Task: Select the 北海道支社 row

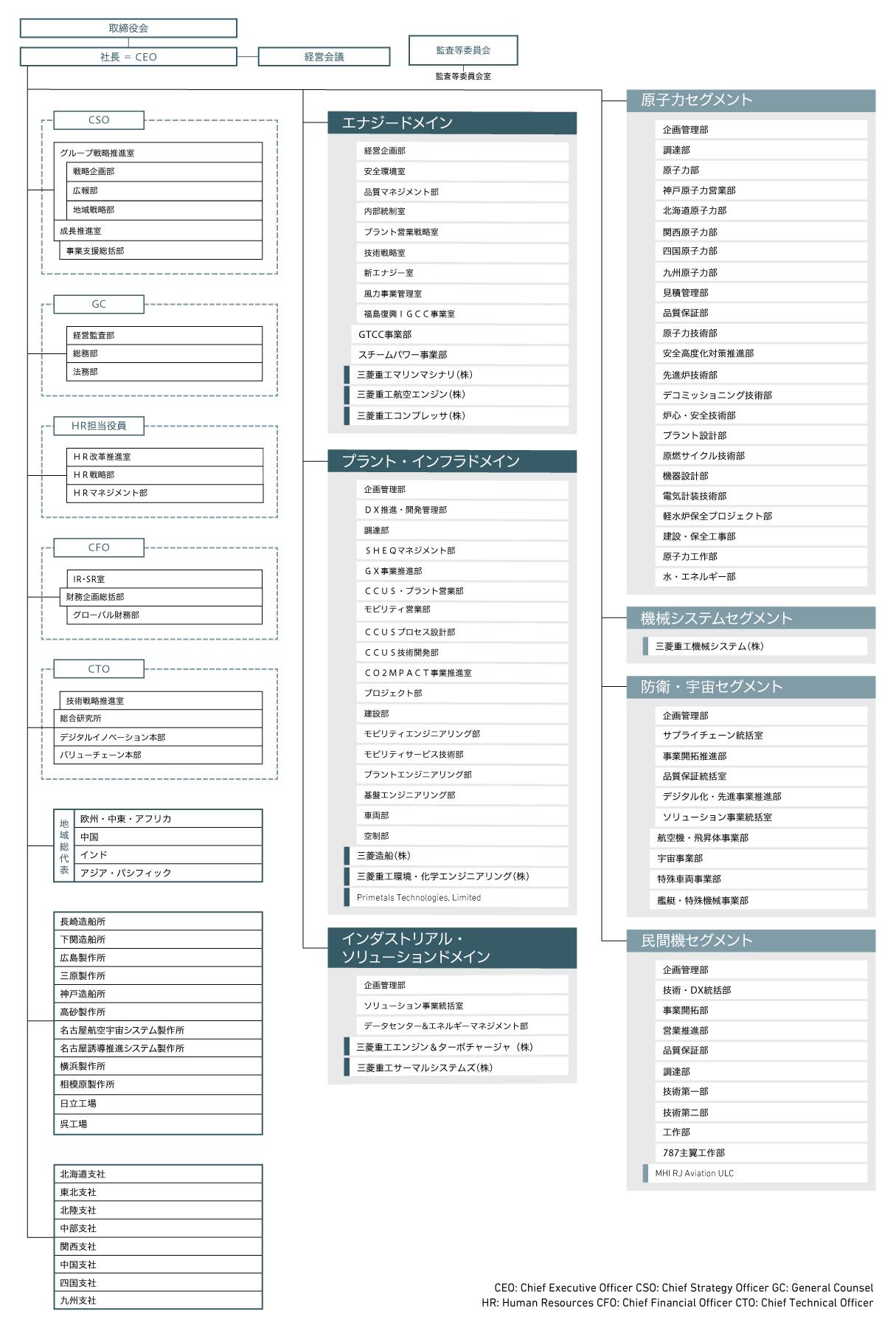Action: coord(158,1175)
